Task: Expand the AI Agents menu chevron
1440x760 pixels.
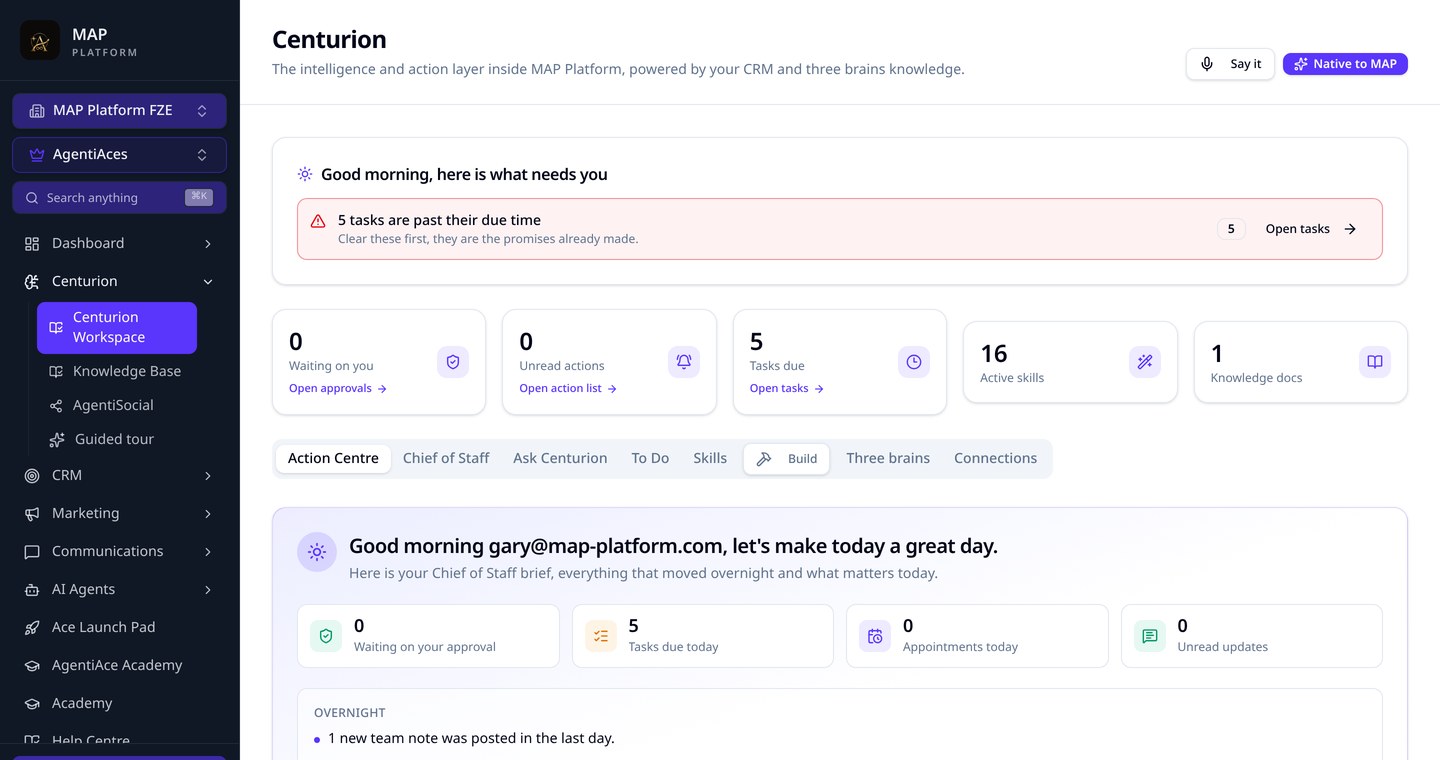Action: (x=208, y=589)
